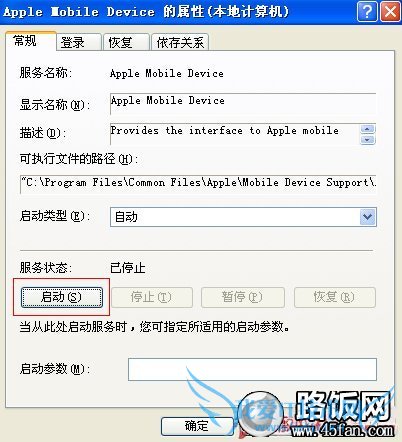Click the 恢复(R) resume button
The image size is (402, 442).
[x=335, y=297]
